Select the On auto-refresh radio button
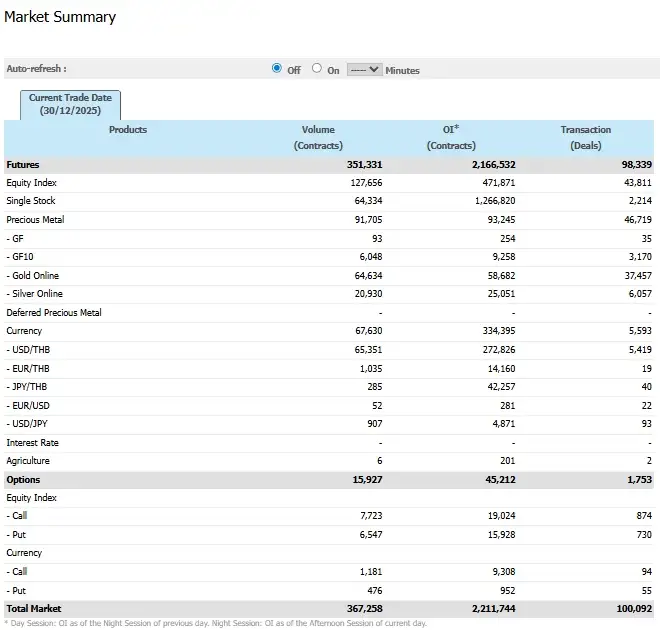Viewport: 660px width, 630px height. coord(317,69)
